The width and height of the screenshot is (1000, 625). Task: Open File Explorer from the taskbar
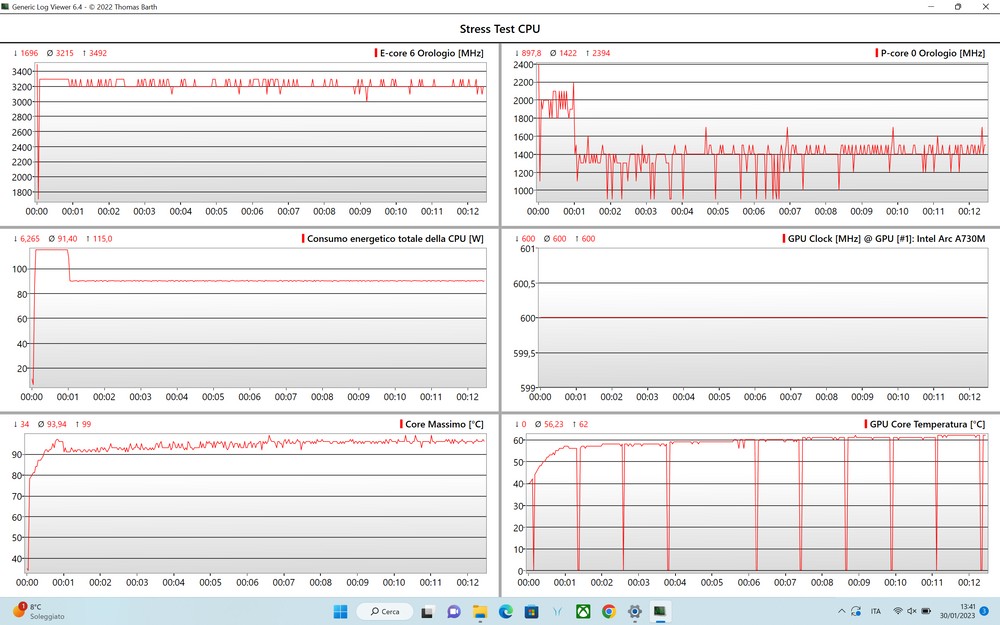click(479, 611)
